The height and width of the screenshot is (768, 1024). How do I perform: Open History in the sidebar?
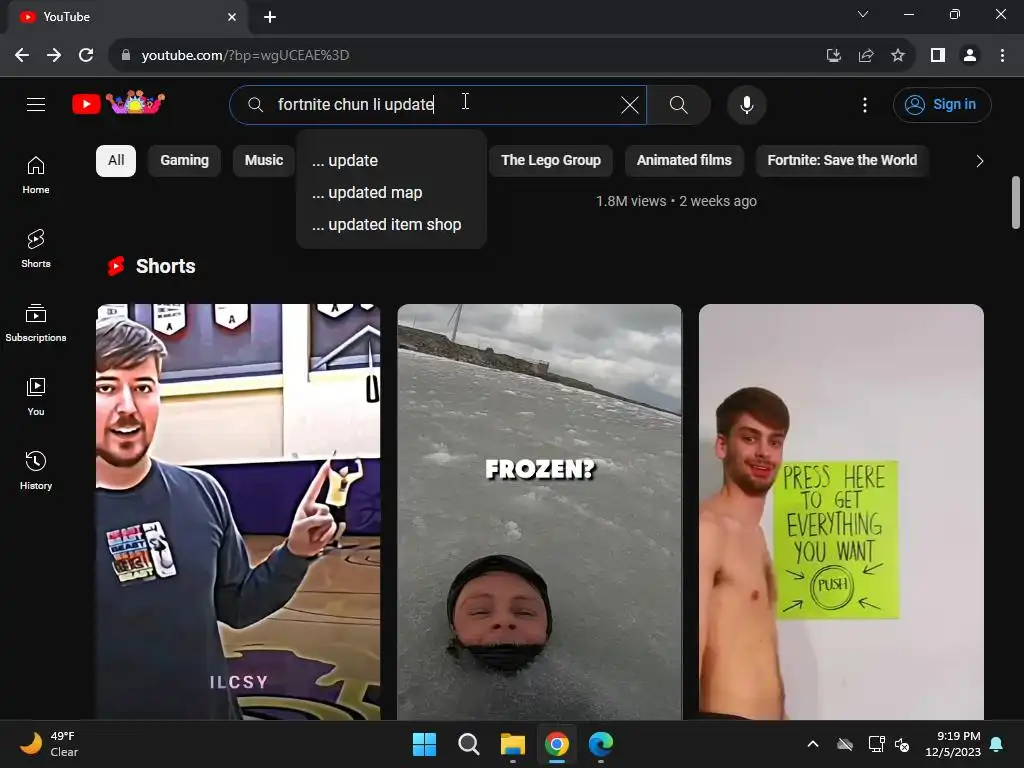(x=36, y=470)
